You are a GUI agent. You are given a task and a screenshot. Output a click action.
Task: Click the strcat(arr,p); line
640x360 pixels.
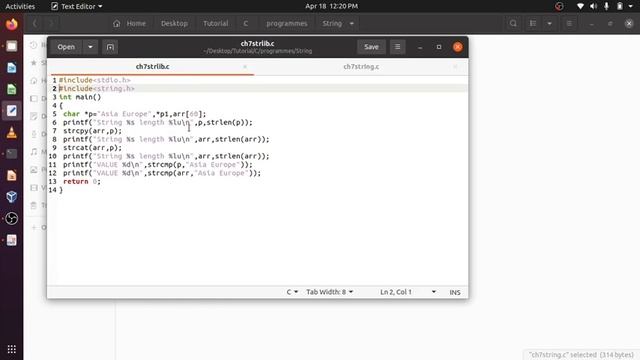(x=93, y=148)
